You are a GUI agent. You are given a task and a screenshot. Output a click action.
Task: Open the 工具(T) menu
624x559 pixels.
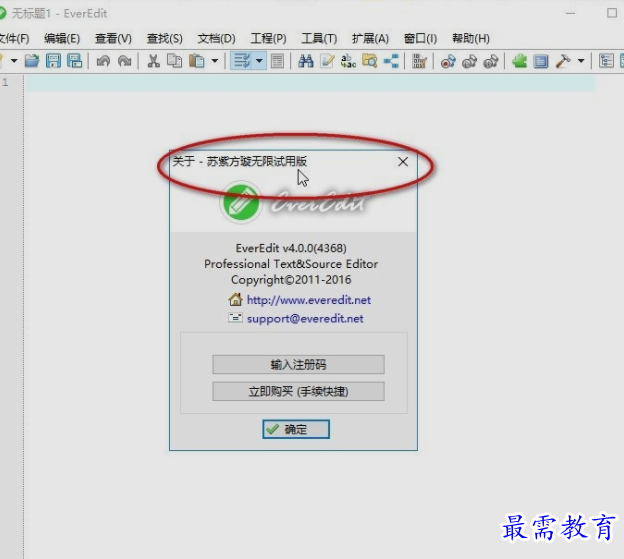[319, 39]
